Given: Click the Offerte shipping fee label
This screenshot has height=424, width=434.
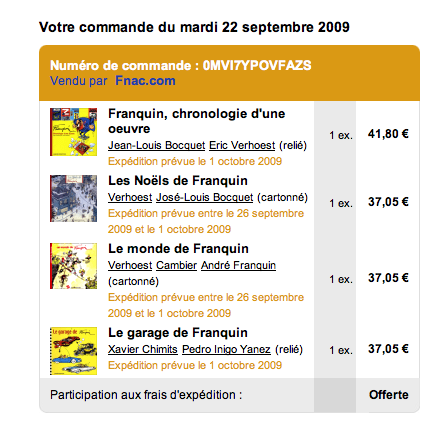Looking at the screenshot, I should pos(389,395).
